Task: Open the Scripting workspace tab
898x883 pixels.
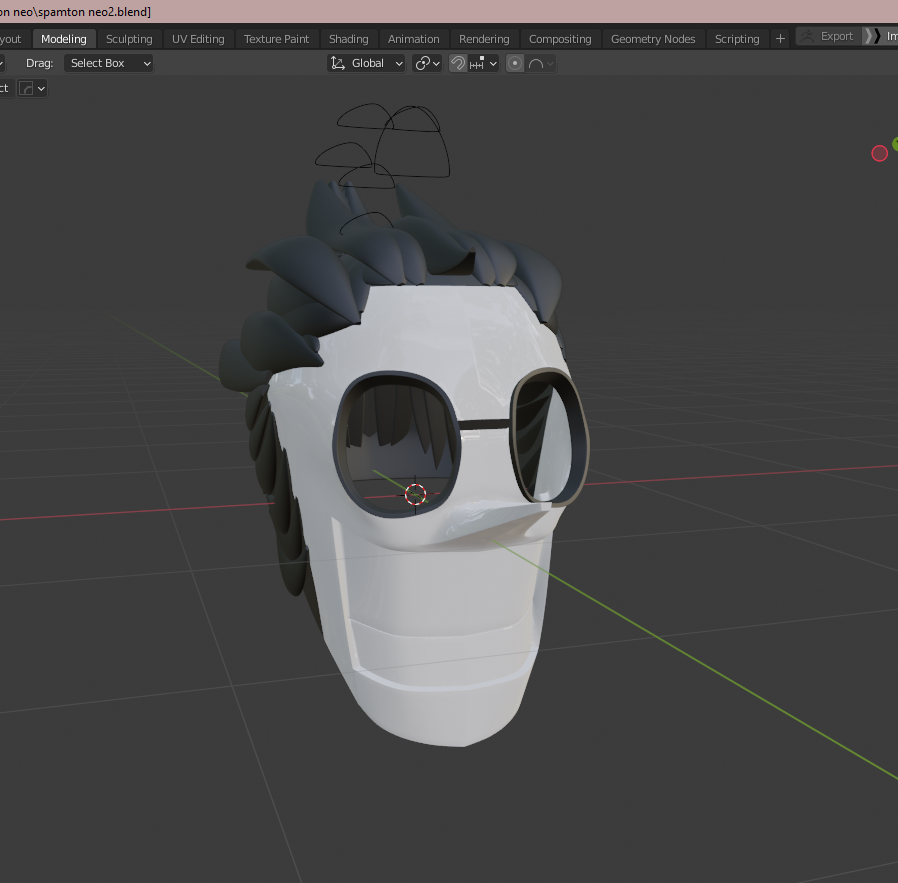Action: [x=736, y=39]
